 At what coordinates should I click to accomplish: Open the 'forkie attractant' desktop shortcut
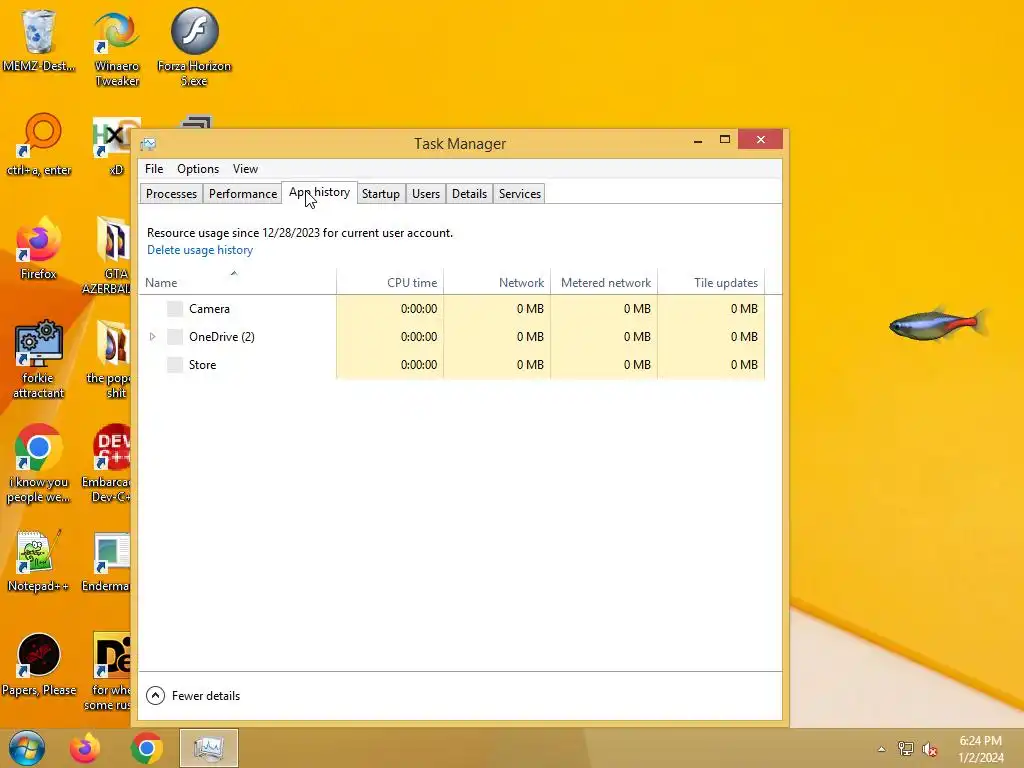(39, 359)
